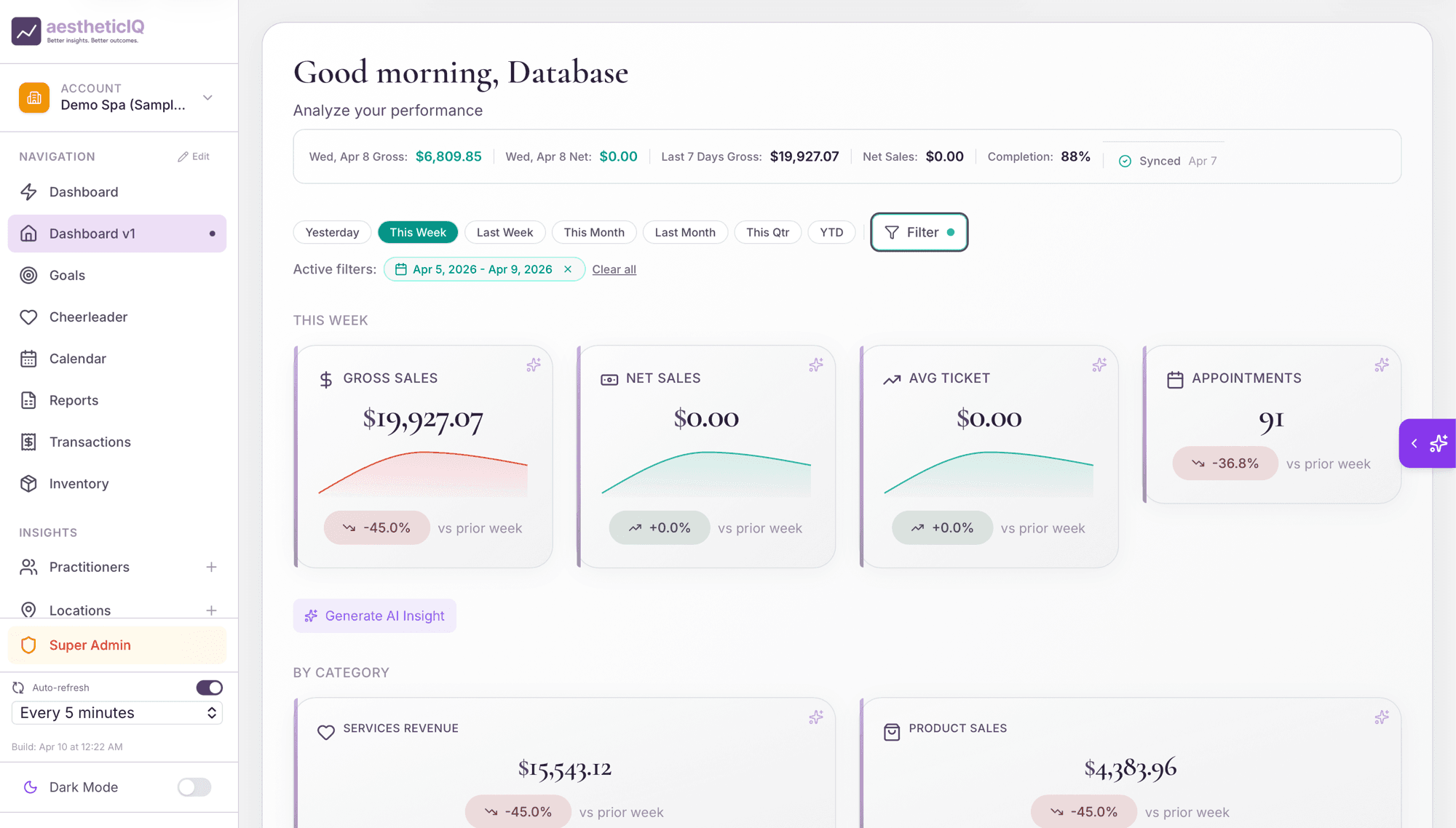
Task: Select the Last Month date range tab
Action: tap(685, 232)
